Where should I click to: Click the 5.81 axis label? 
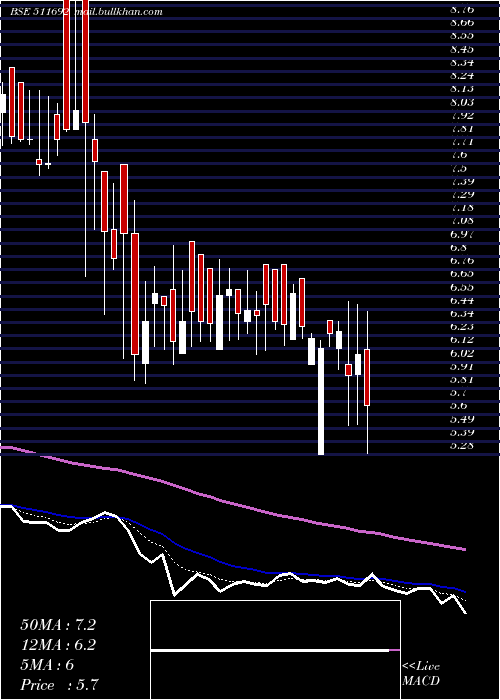[x=462, y=380]
